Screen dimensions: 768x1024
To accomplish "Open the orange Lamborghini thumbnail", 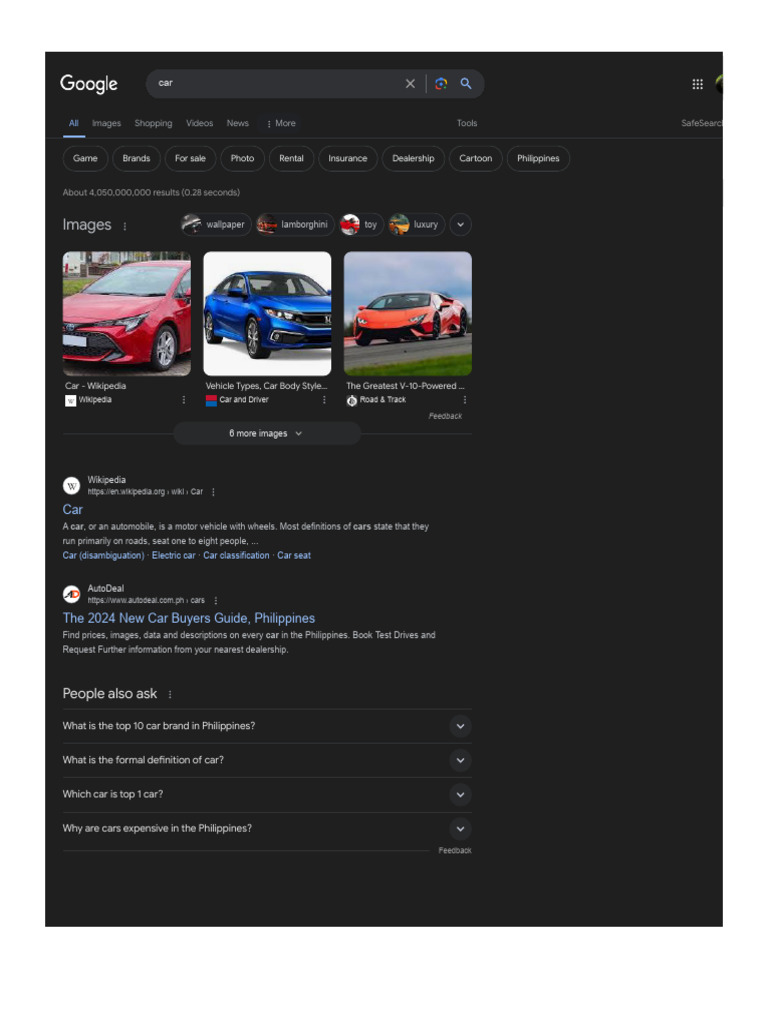I will click(x=408, y=314).
